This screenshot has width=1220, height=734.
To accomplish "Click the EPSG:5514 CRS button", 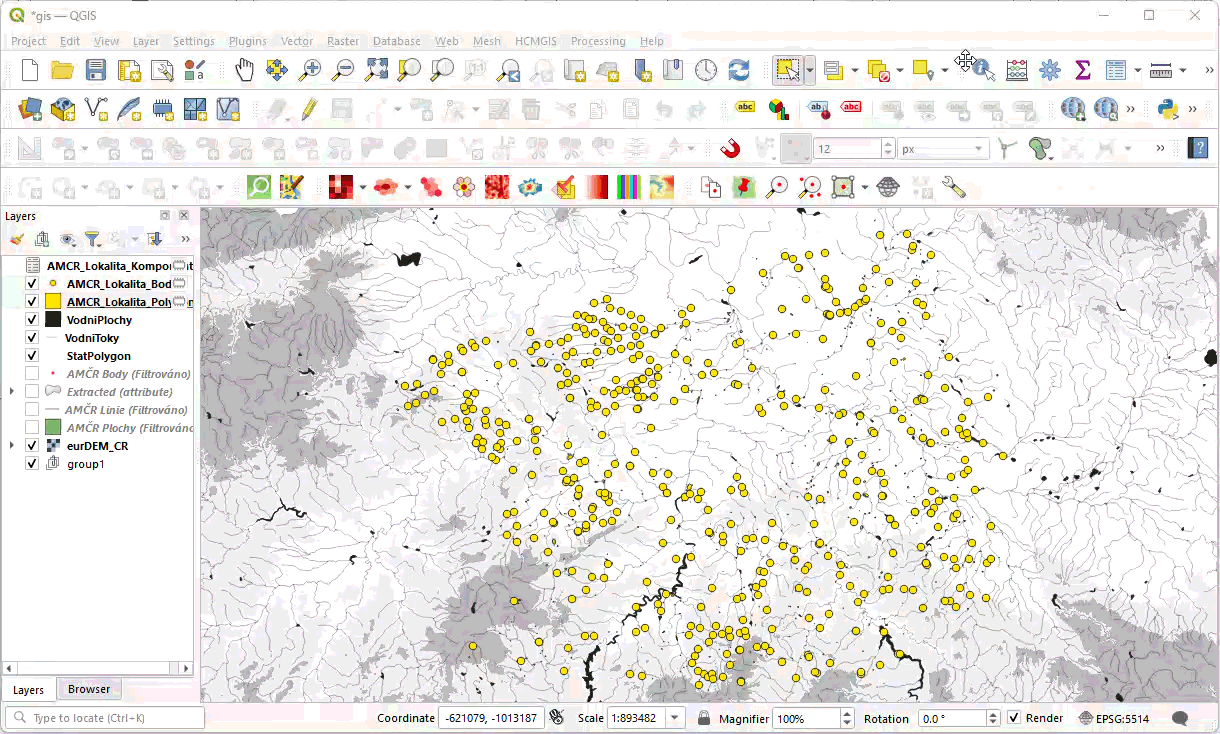I will tap(1115, 718).
